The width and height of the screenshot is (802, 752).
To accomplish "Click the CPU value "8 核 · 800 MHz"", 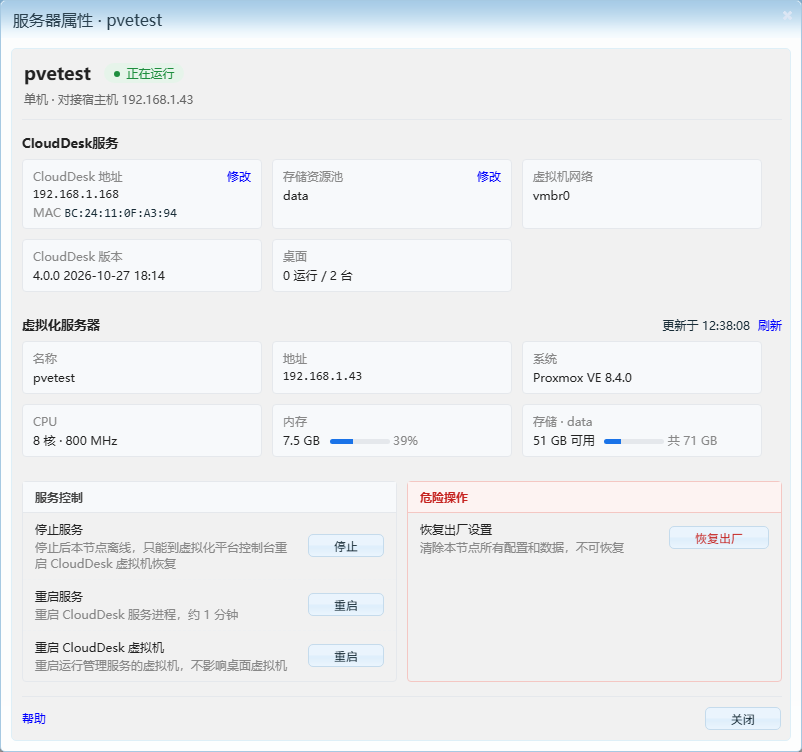I will pyautogui.click(x=75, y=441).
